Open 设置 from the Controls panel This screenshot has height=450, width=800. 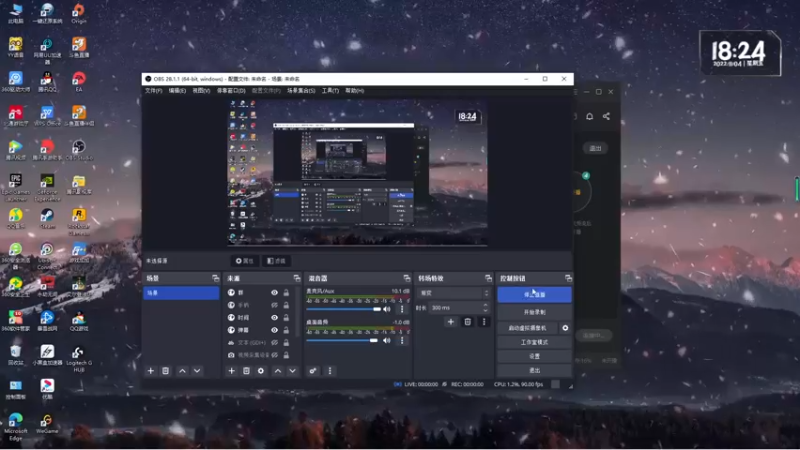coord(534,356)
